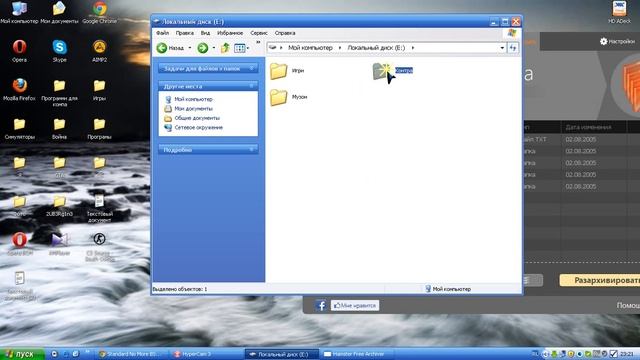
Task: Open Общие документы link in side panel
Action: tap(197, 118)
